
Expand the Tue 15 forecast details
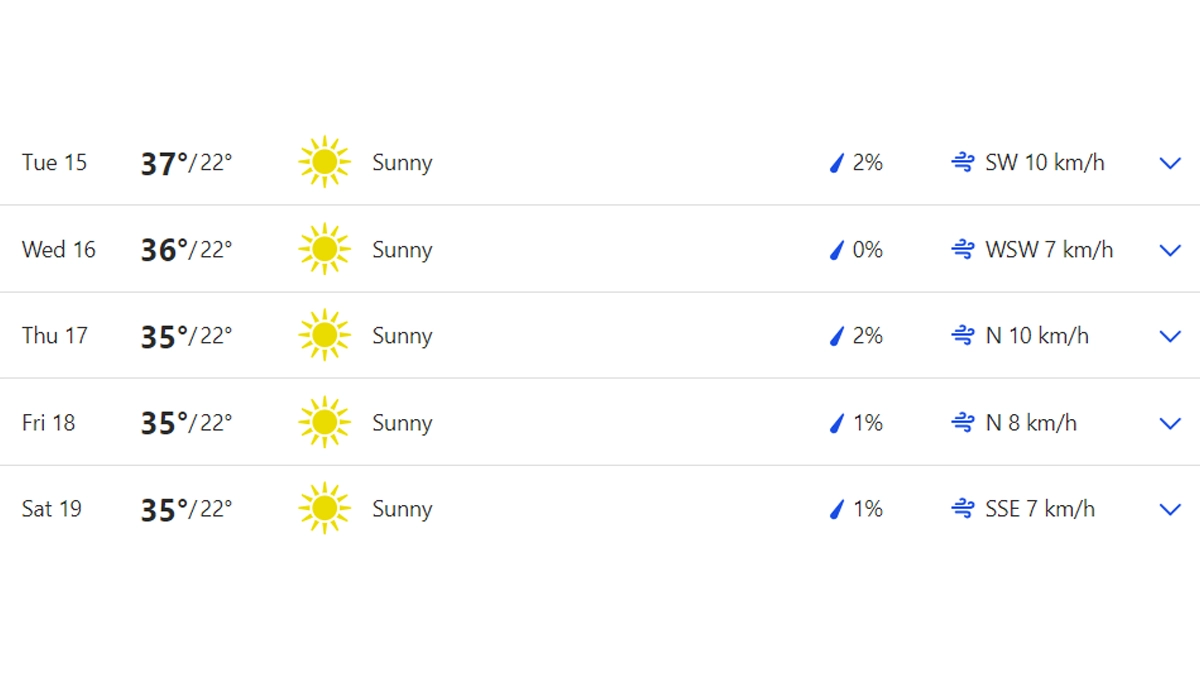click(1170, 163)
